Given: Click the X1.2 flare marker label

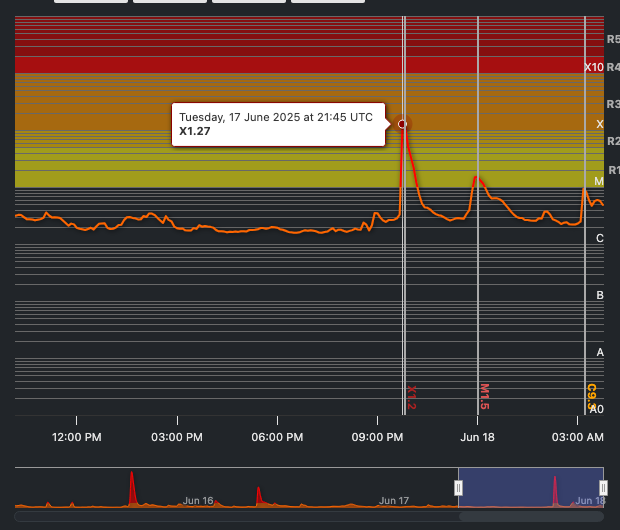Looking at the screenshot, I should click(x=410, y=397).
